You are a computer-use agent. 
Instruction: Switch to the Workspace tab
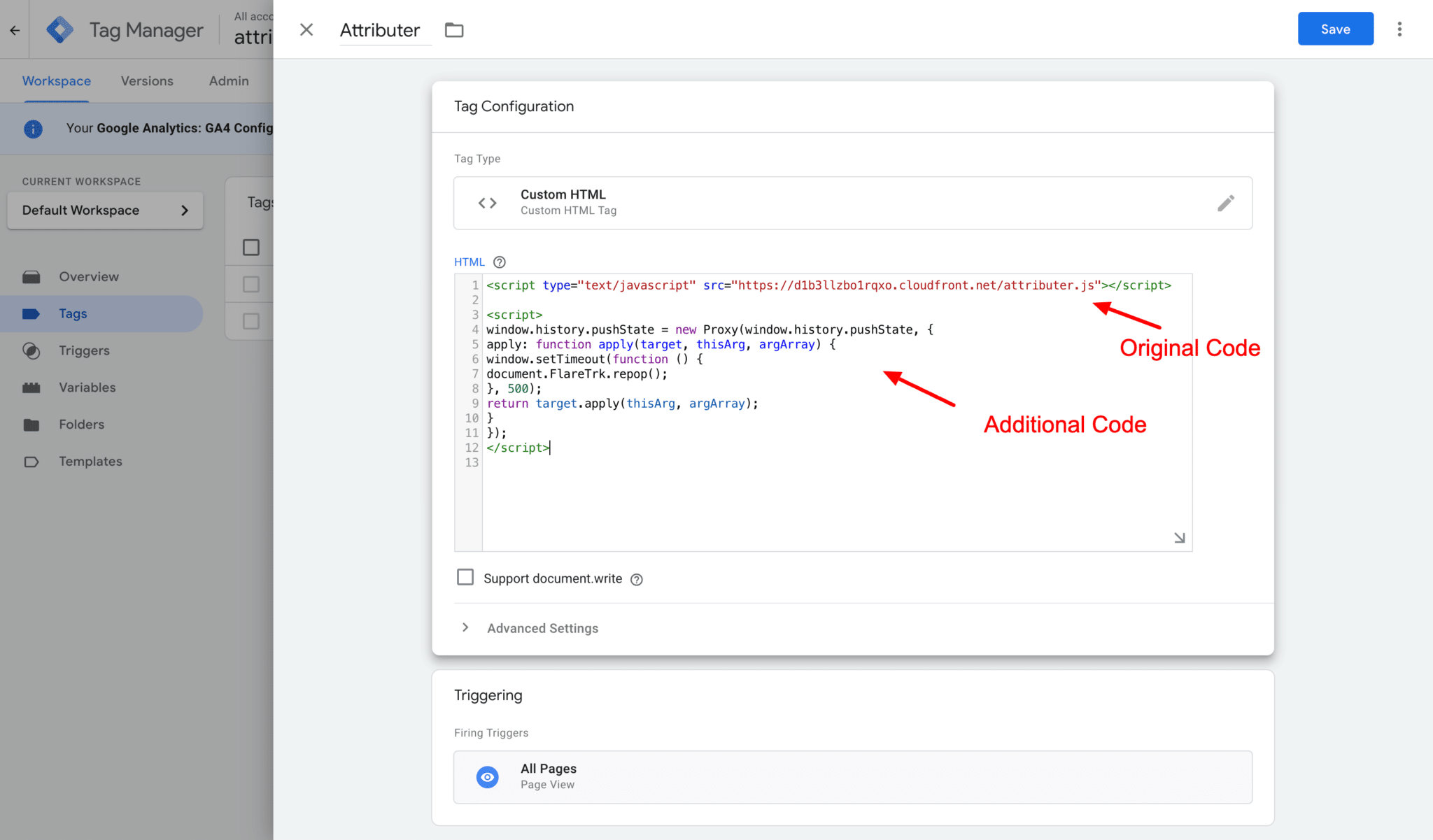tap(57, 81)
